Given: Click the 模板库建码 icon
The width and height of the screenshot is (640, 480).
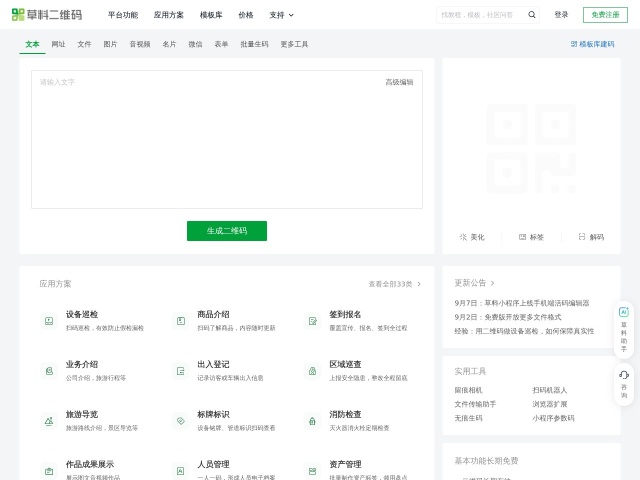Looking at the screenshot, I should pyautogui.click(x=574, y=44).
